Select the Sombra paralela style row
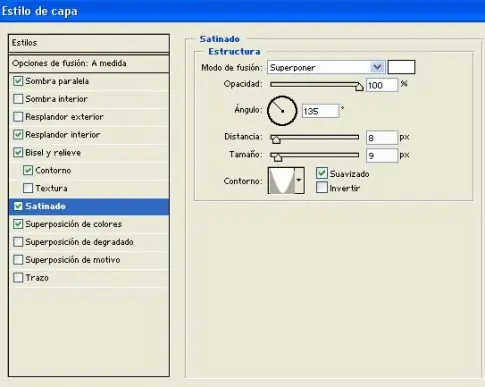The width and height of the screenshot is (485, 387). point(89,81)
